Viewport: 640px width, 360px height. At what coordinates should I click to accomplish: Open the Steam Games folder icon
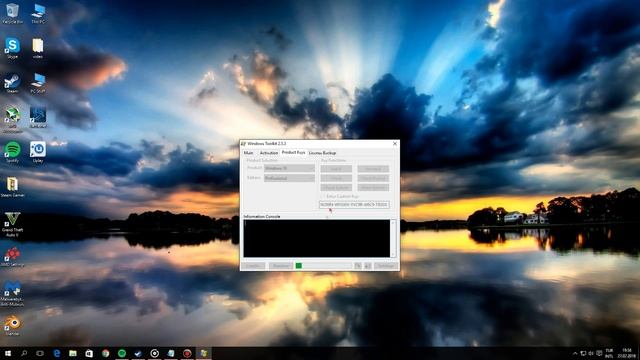[12, 187]
